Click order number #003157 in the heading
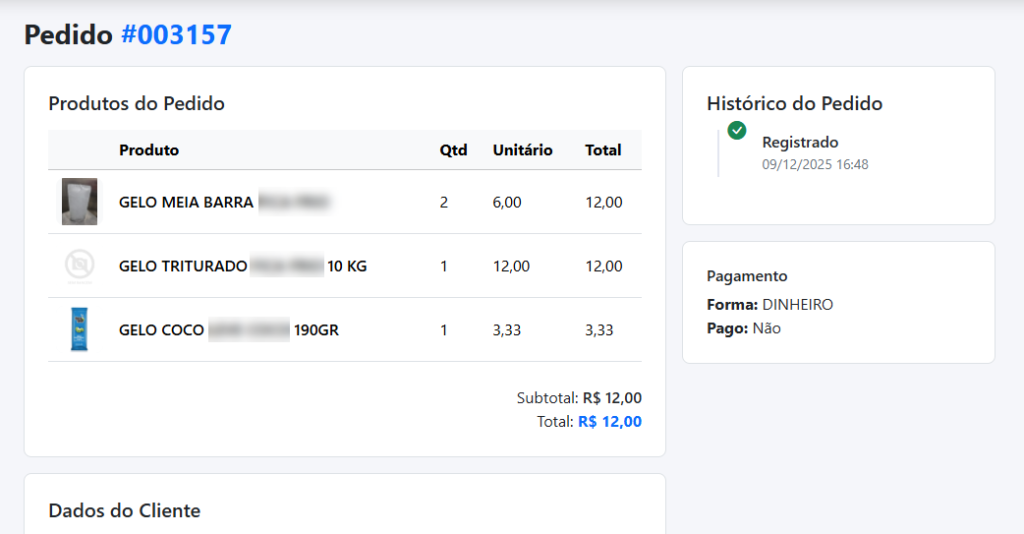The height and width of the screenshot is (534, 1024). [176, 35]
